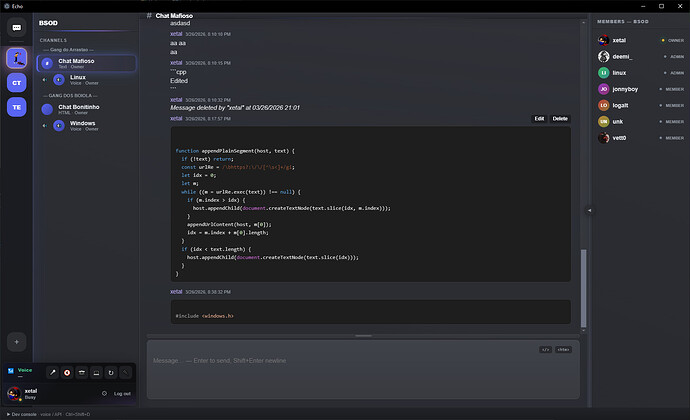Open the CT server icon
690x420 pixels.
click(17, 83)
